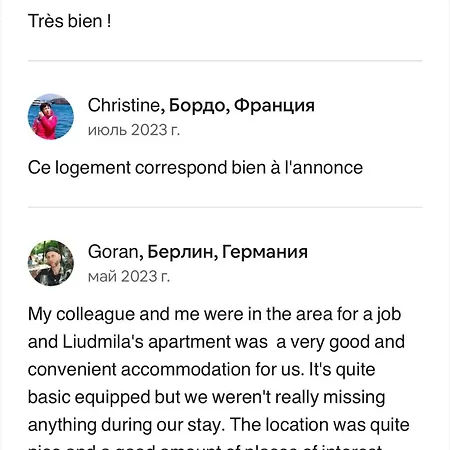The height and width of the screenshot is (450, 450).
Task: Open Christine's profile photo
Action: point(51,117)
